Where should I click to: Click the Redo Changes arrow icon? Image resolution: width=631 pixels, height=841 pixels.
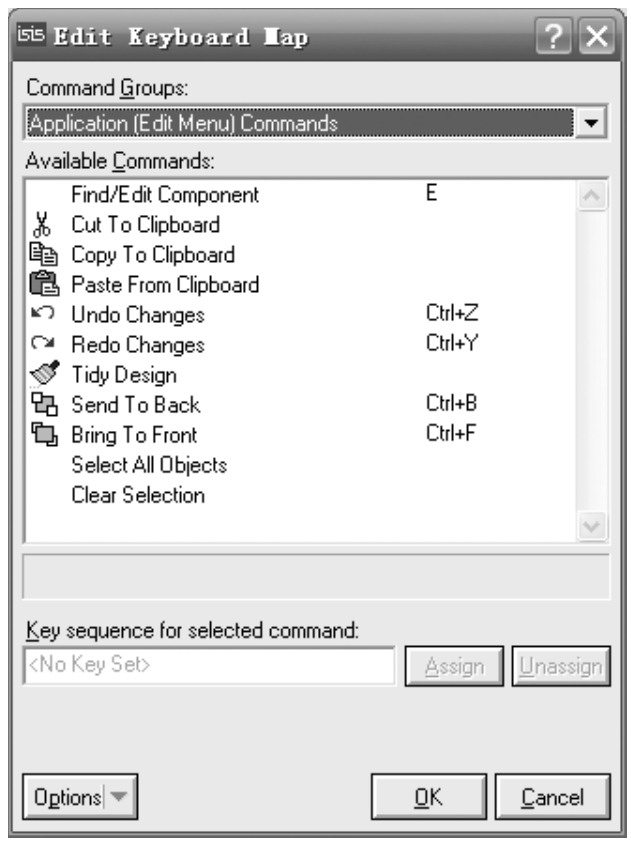point(42,344)
